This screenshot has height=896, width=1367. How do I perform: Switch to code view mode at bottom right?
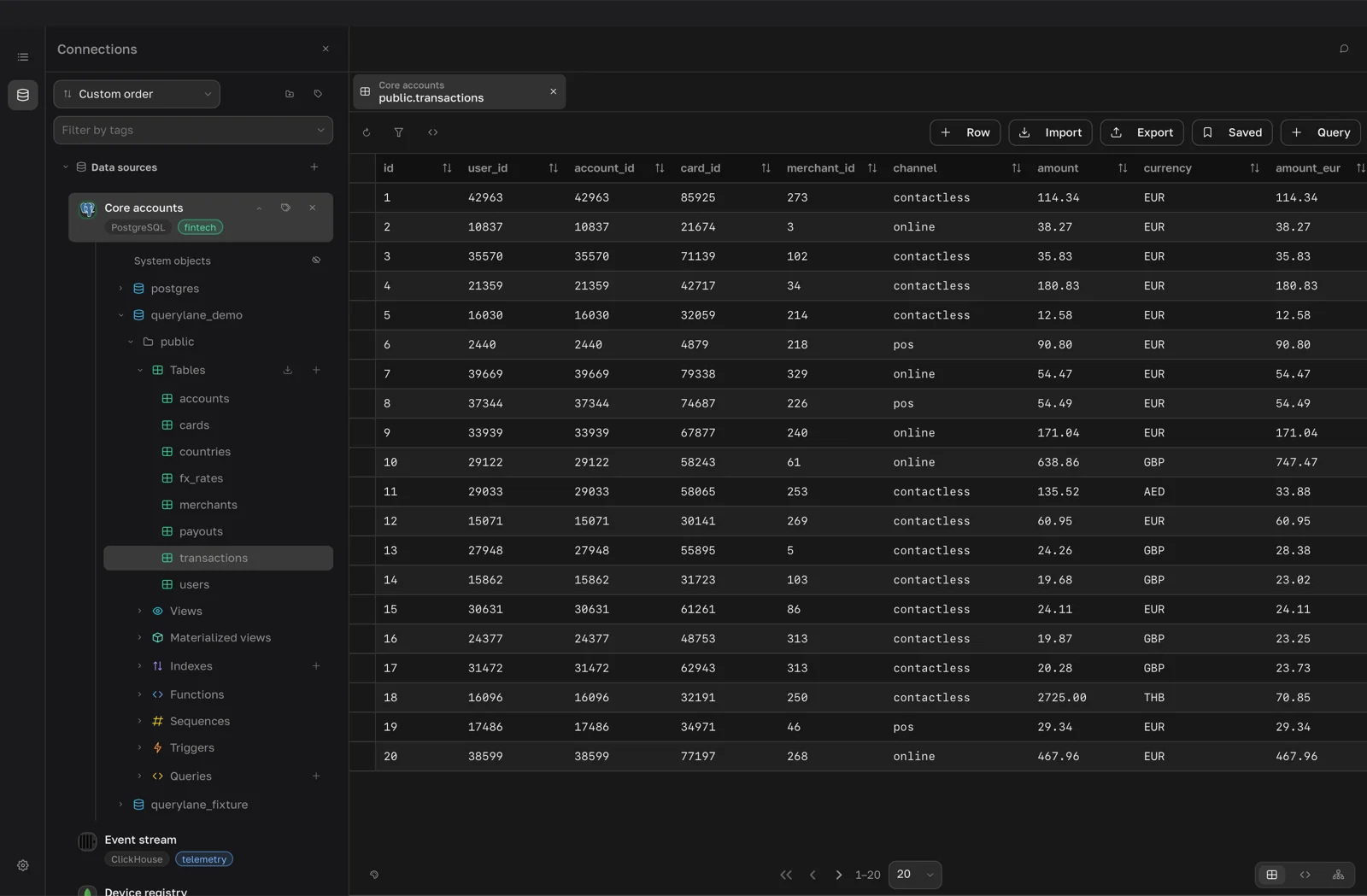[x=1305, y=875]
